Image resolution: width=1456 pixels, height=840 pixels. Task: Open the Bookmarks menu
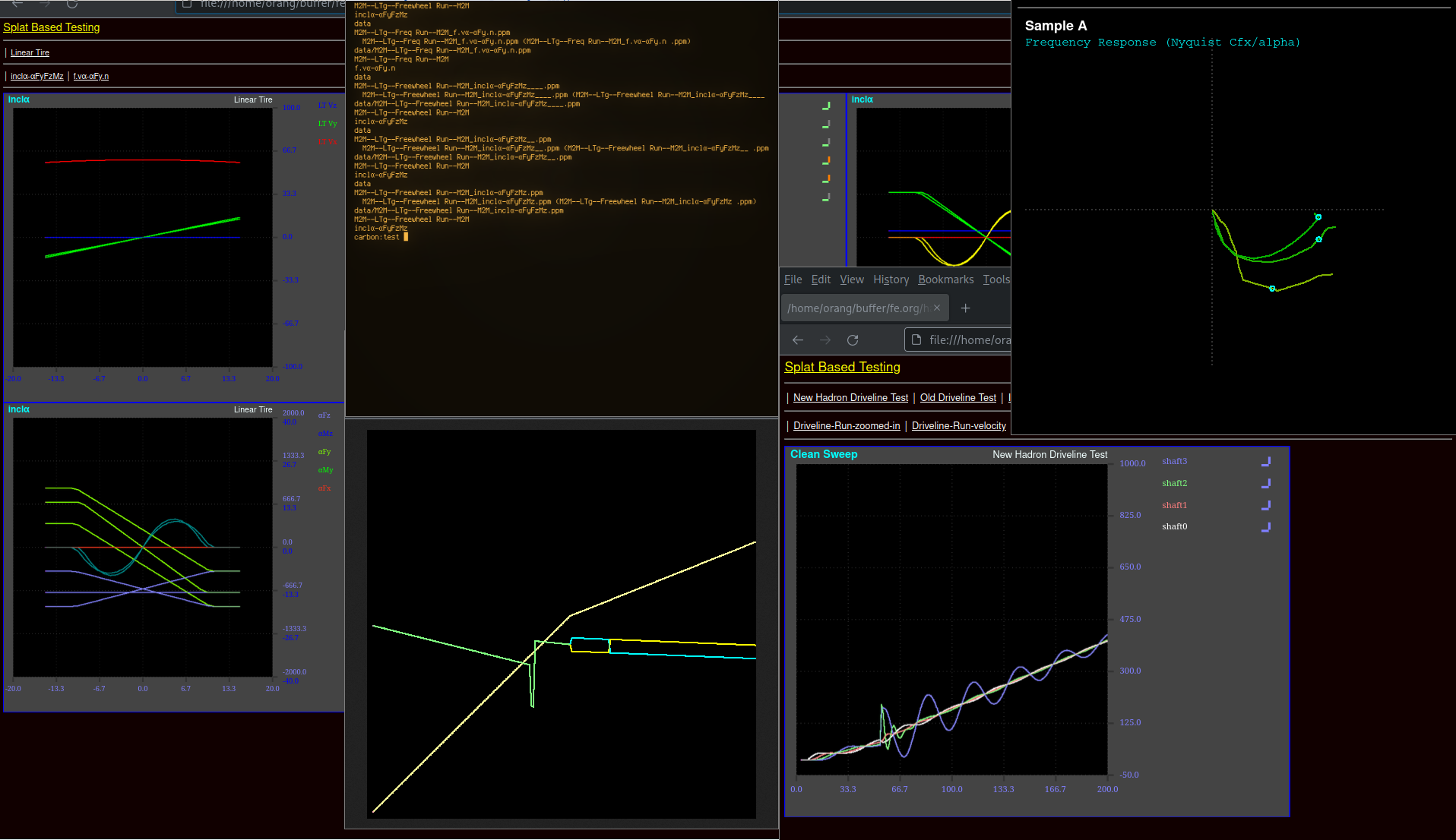(946, 279)
